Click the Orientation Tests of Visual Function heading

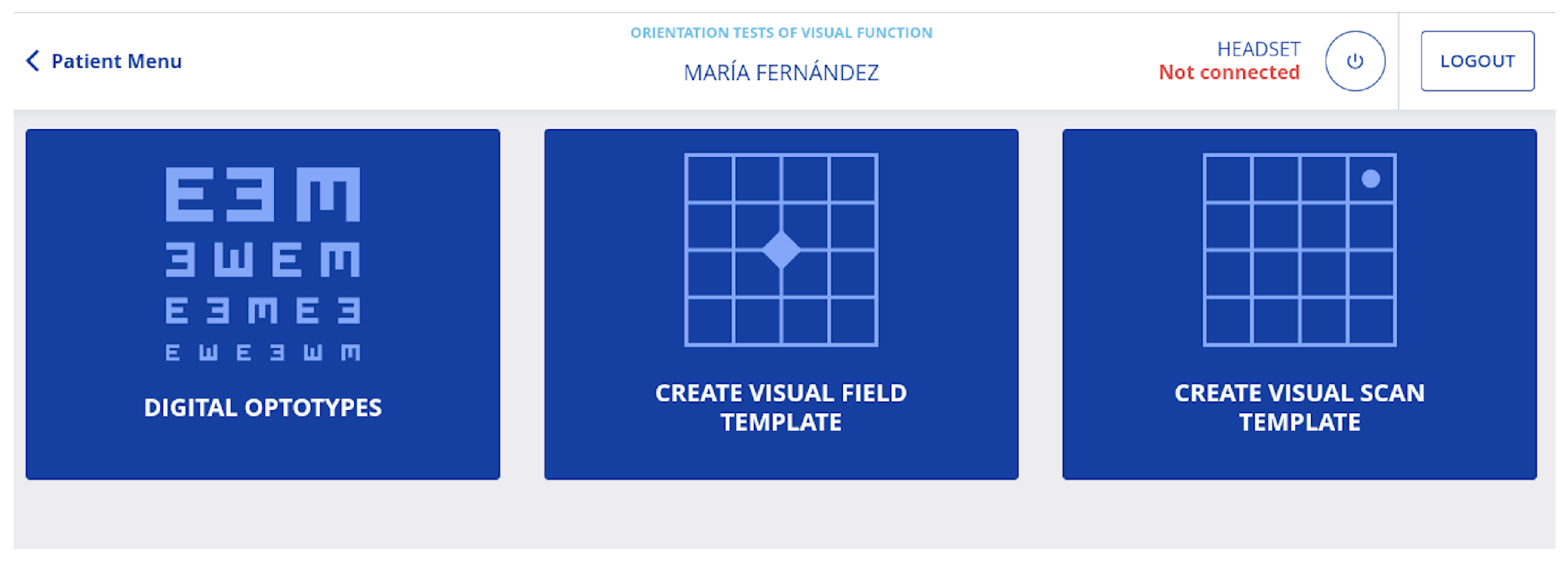click(780, 33)
